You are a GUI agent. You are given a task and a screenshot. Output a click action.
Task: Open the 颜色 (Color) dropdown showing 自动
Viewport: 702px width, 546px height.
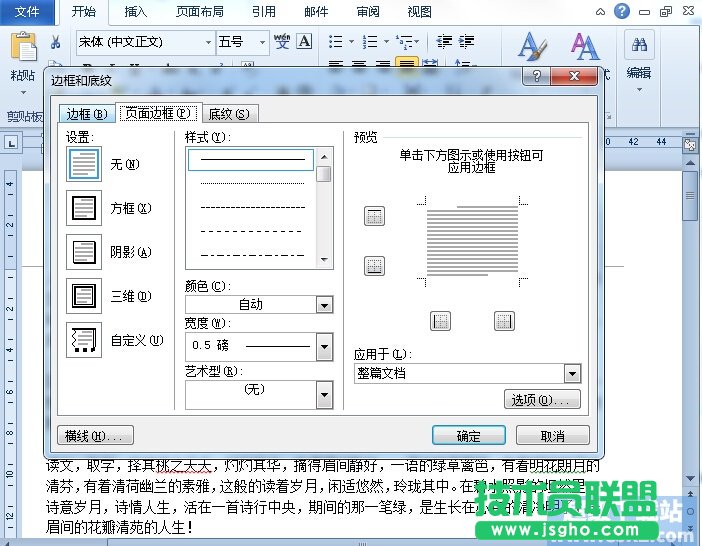(x=323, y=305)
